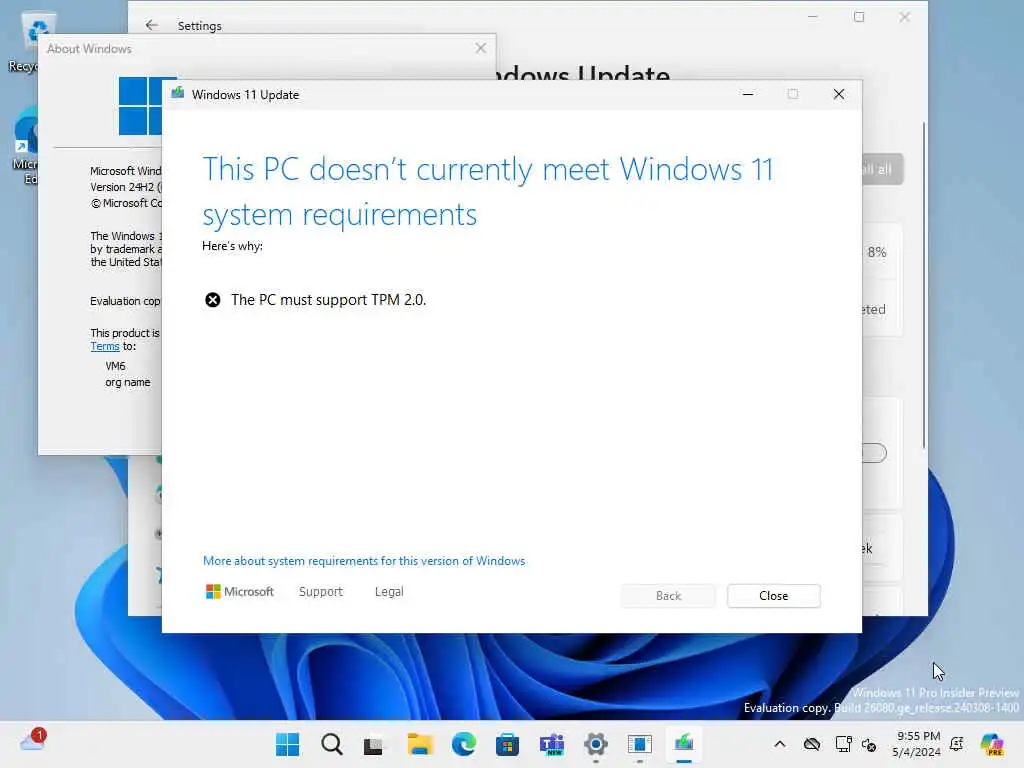Screen dimensions: 1024x768
Task: Open Task View from taskbar
Action: point(374,744)
